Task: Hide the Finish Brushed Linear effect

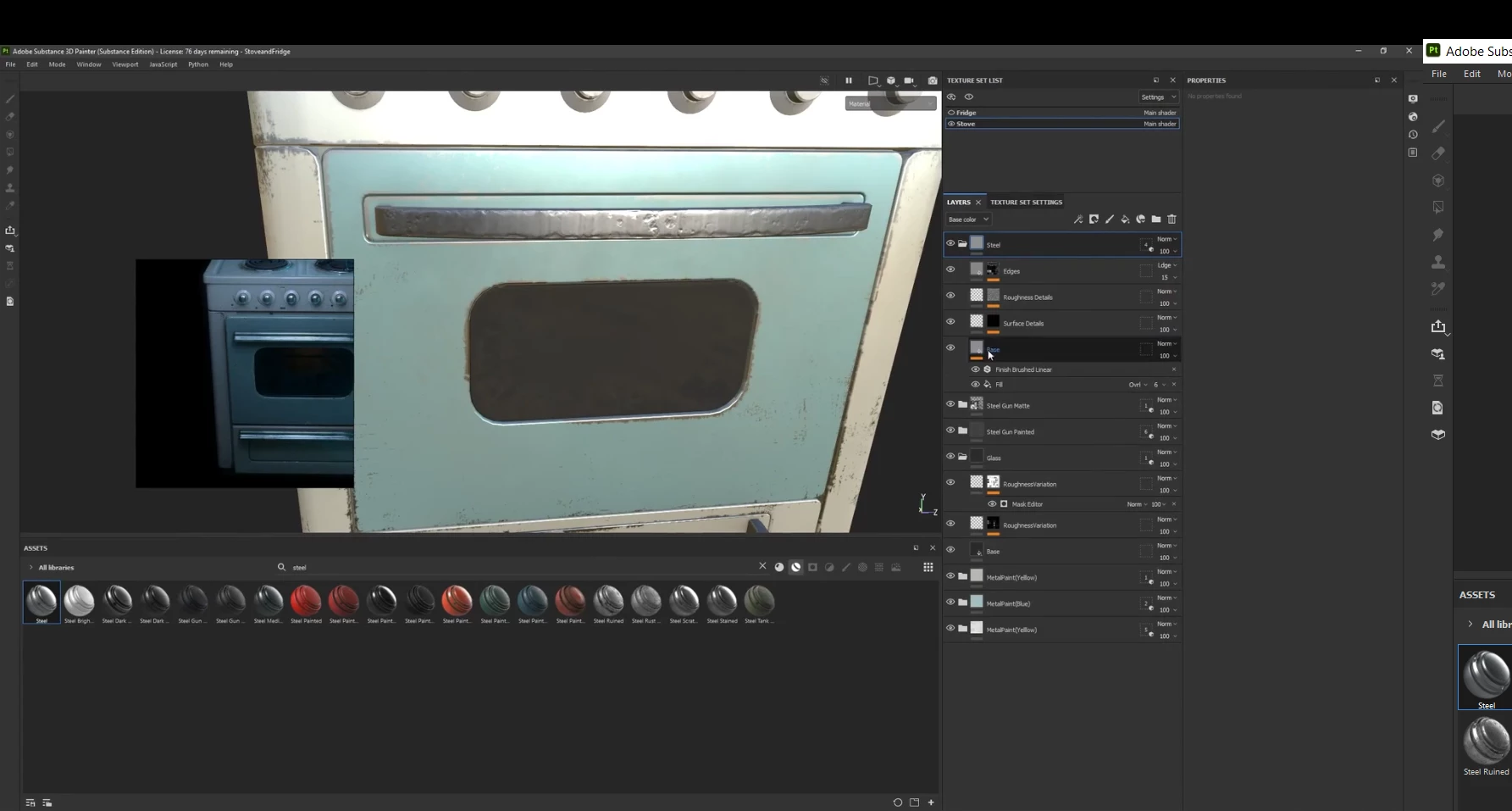Action: (x=975, y=369)
